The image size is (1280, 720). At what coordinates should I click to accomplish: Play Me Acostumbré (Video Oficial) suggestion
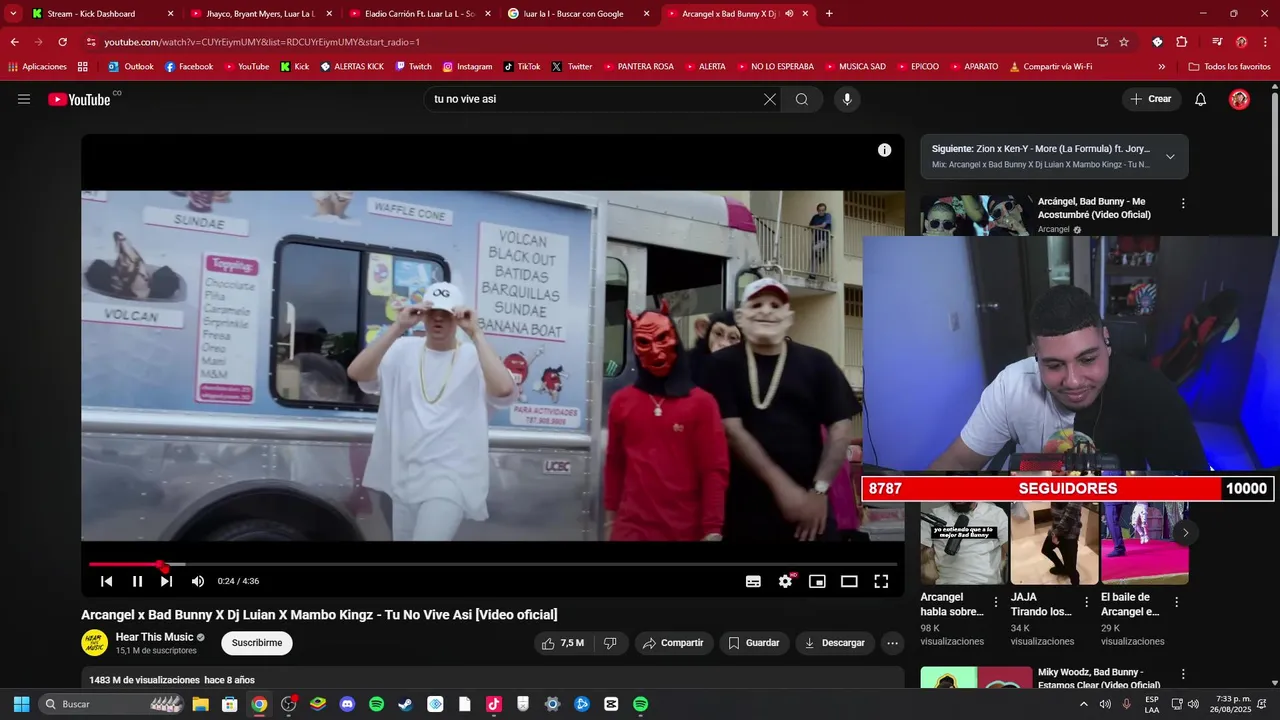point(1094,208)
